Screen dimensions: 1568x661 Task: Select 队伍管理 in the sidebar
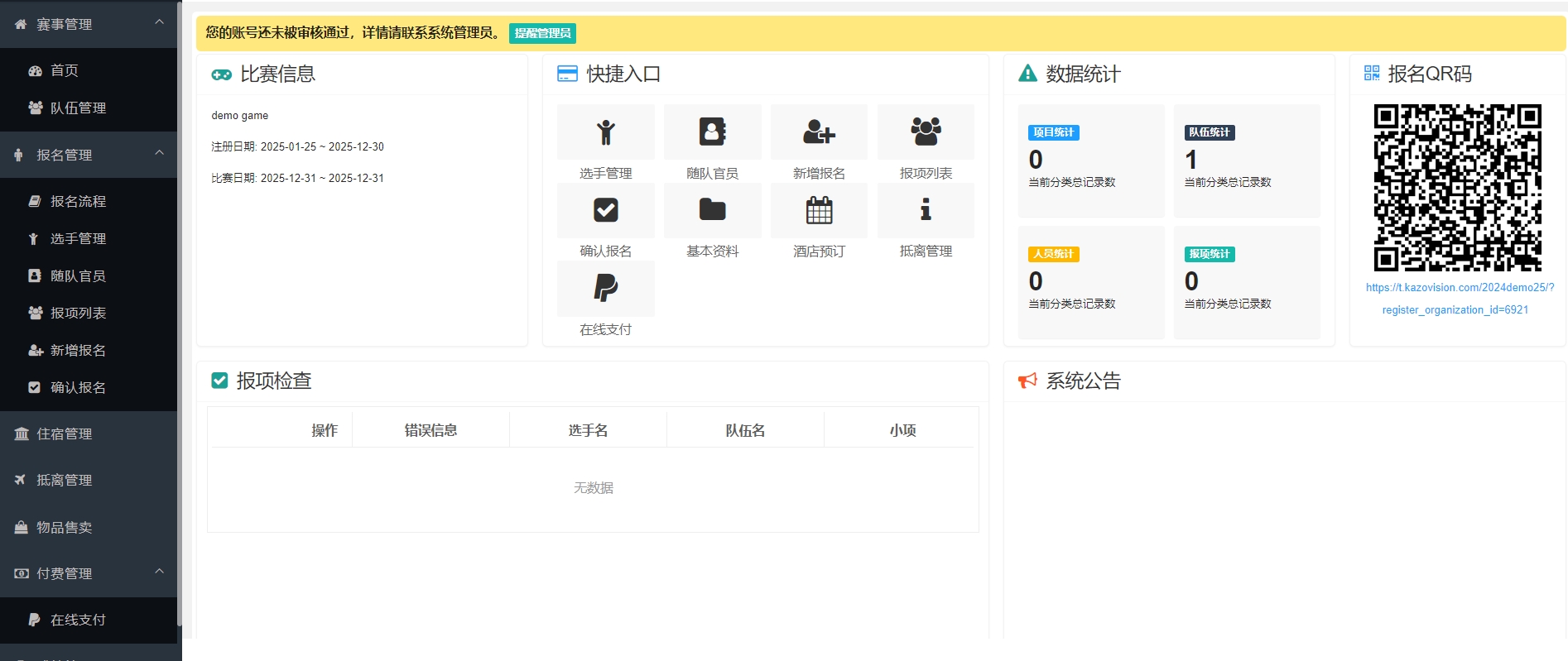tap(78, 108)
